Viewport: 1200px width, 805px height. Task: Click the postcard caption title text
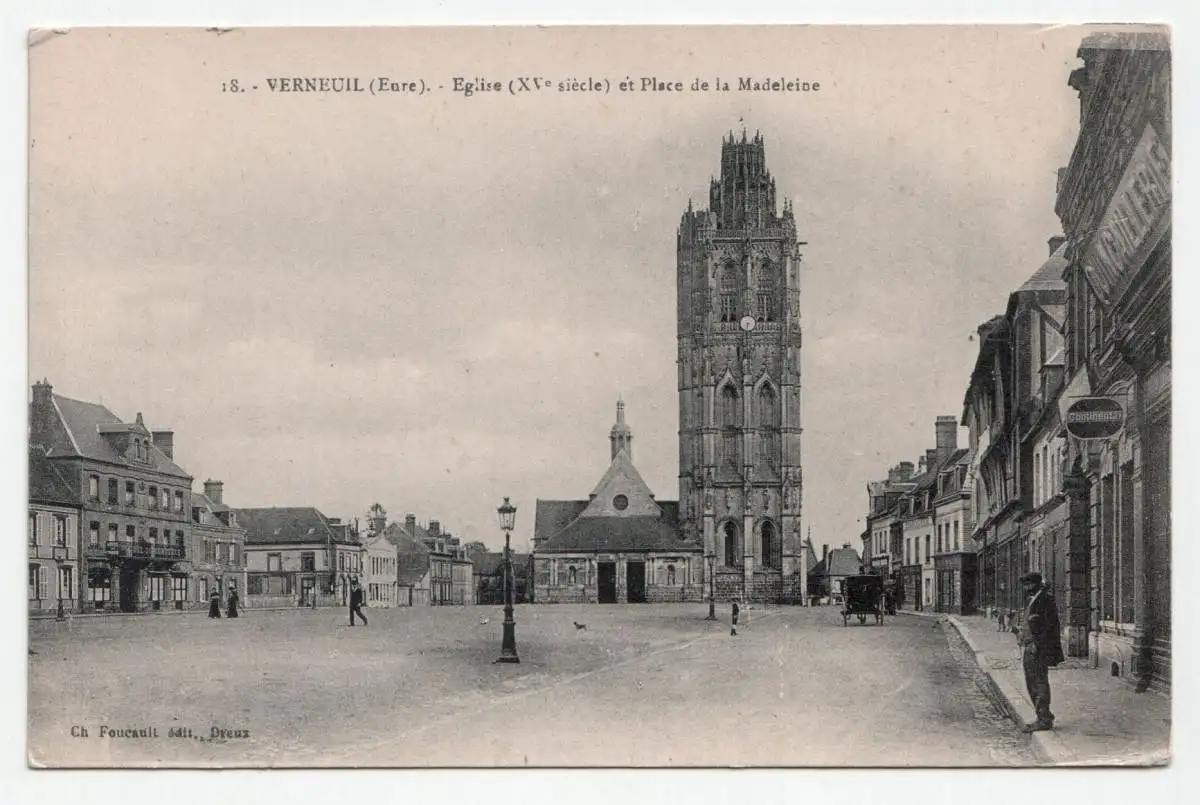click(520, 85)
